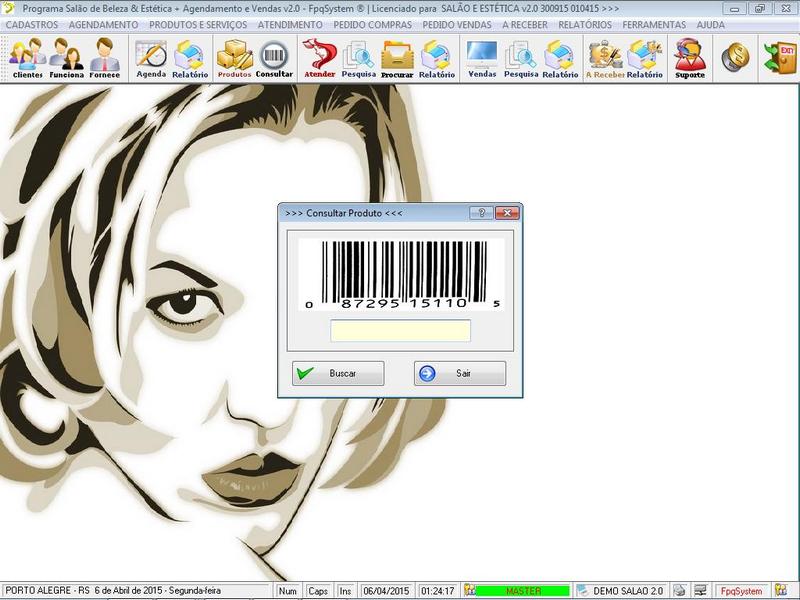This screenshot has height=600, width=800.
Task: Open the FERRAMENTAS menu
Action: tap(654, 24)
